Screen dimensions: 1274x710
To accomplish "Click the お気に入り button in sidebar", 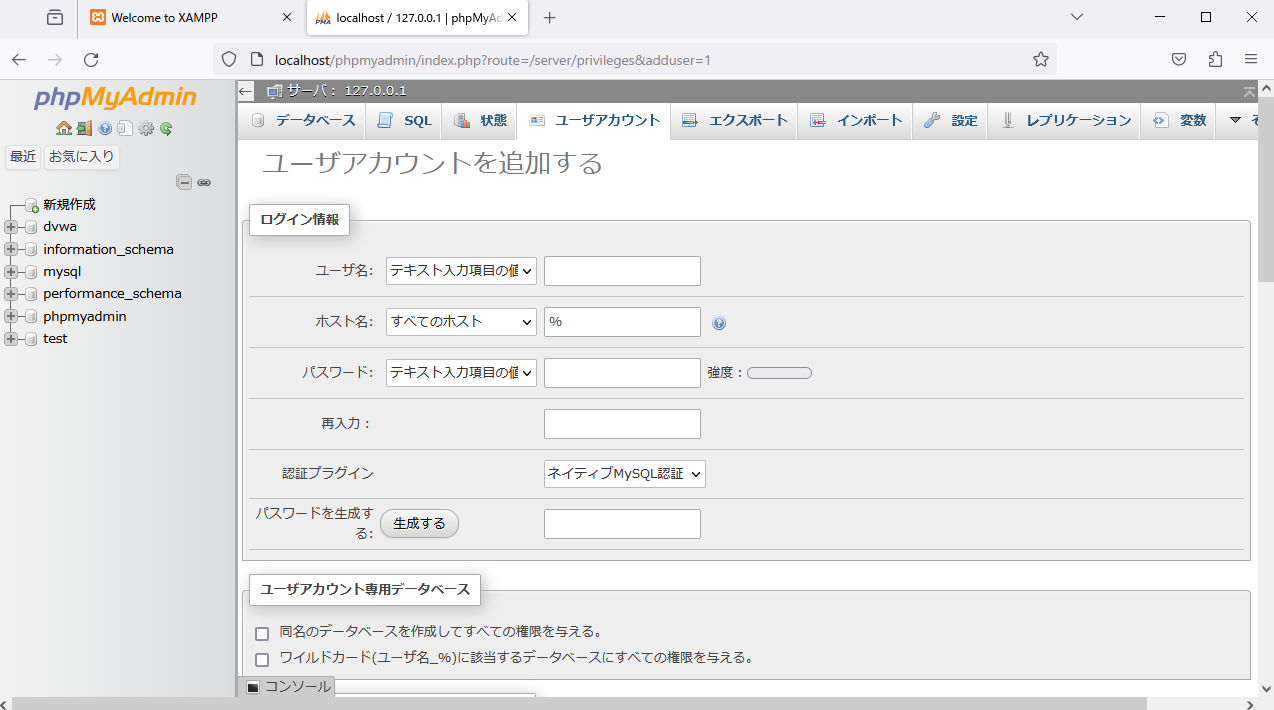I will pyautogui.click(x=82, y=156).
